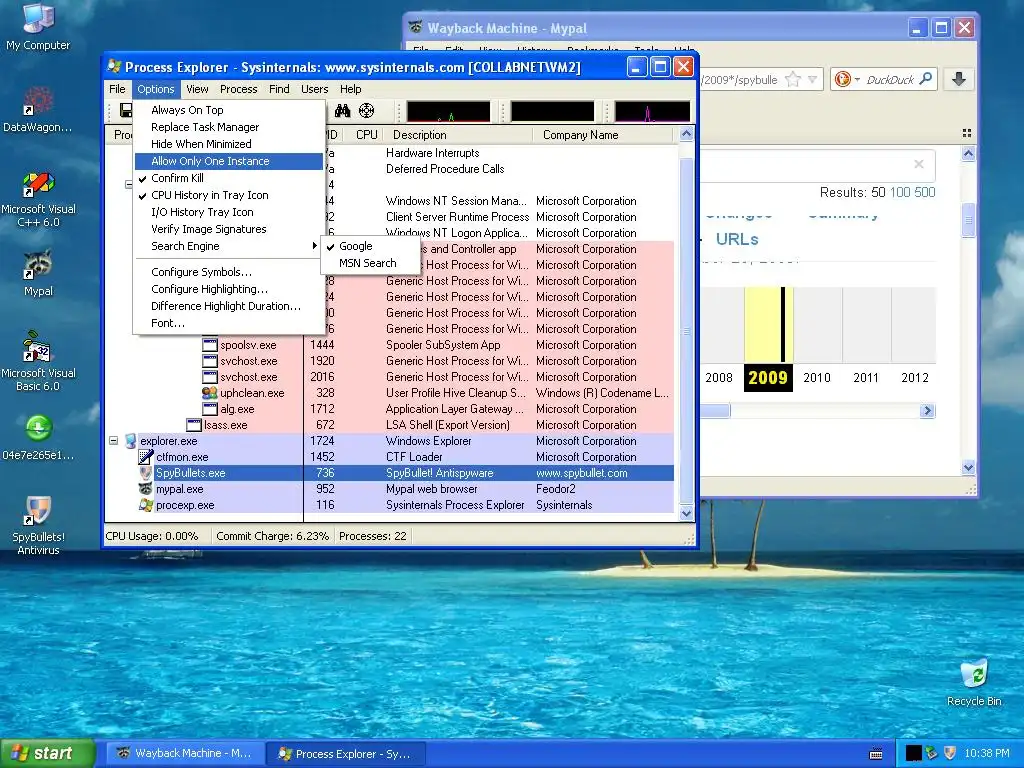This screenshot has width=1024, height=768.
Task: Click the blank middle history graph in toolbar
Action: pos(552,112)
